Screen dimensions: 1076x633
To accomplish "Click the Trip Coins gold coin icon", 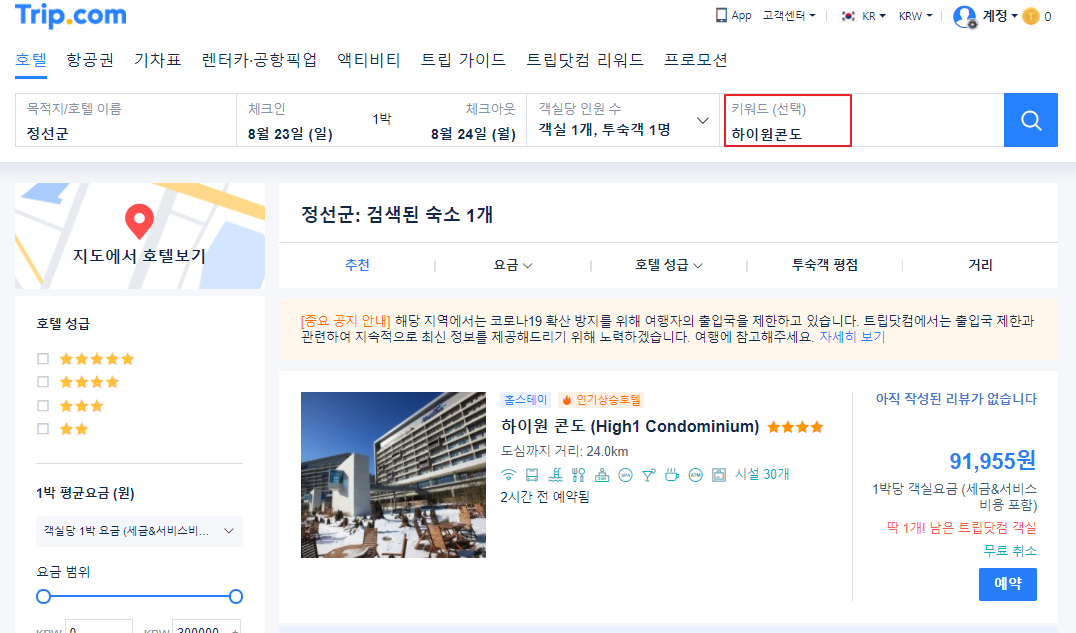I will (x=1031, y=16).
